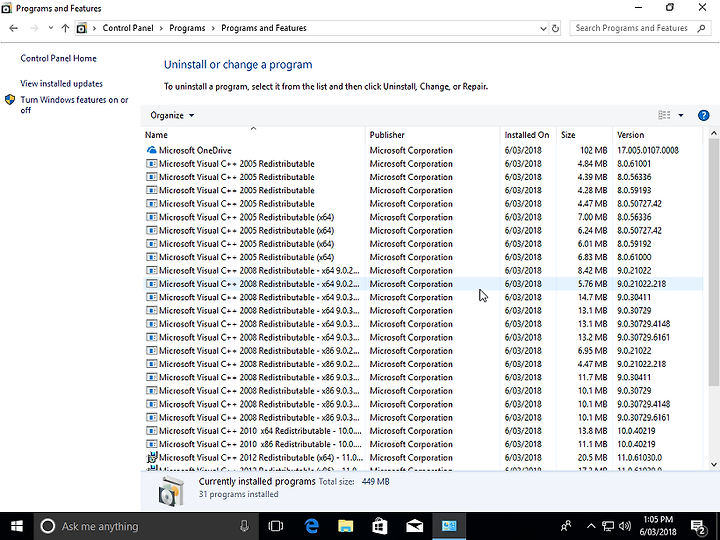
Task: Click icon of Visual C++ 2012 (x64) entry
Action: (x=152, y=457)
